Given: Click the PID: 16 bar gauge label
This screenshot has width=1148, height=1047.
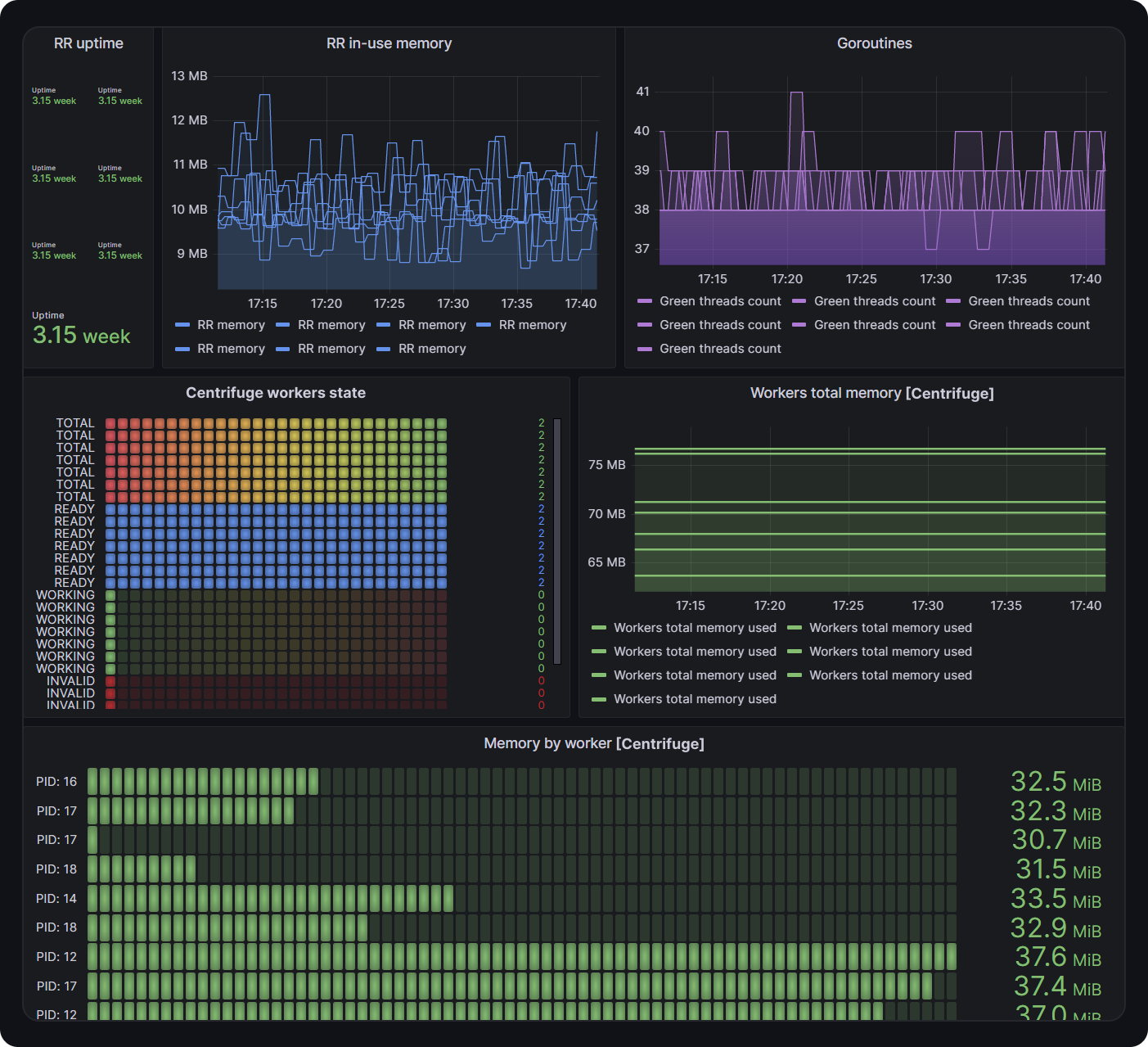Looking at the screenshot, I should 56,782.
